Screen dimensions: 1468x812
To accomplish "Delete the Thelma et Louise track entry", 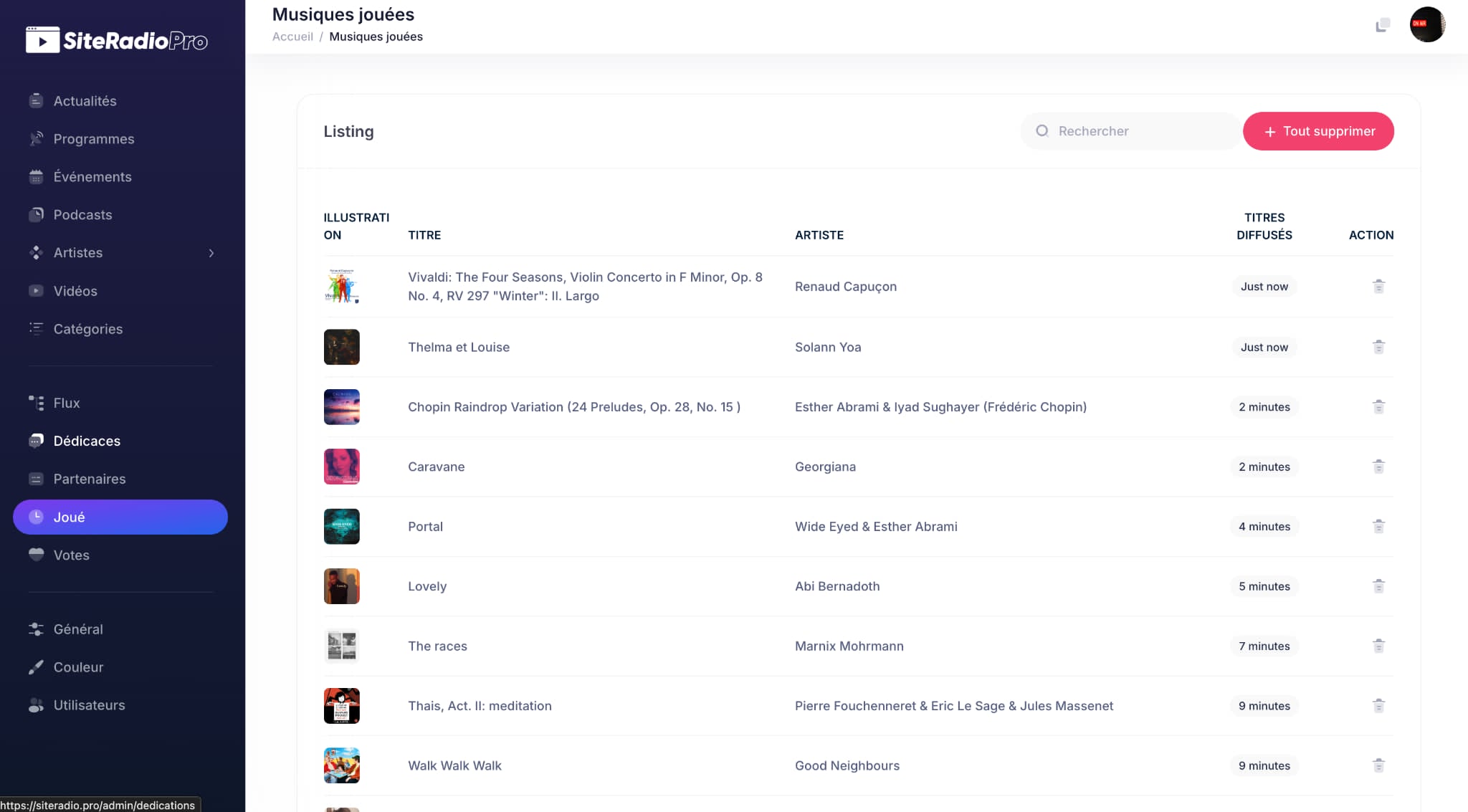I will (x=1378, y=347).
